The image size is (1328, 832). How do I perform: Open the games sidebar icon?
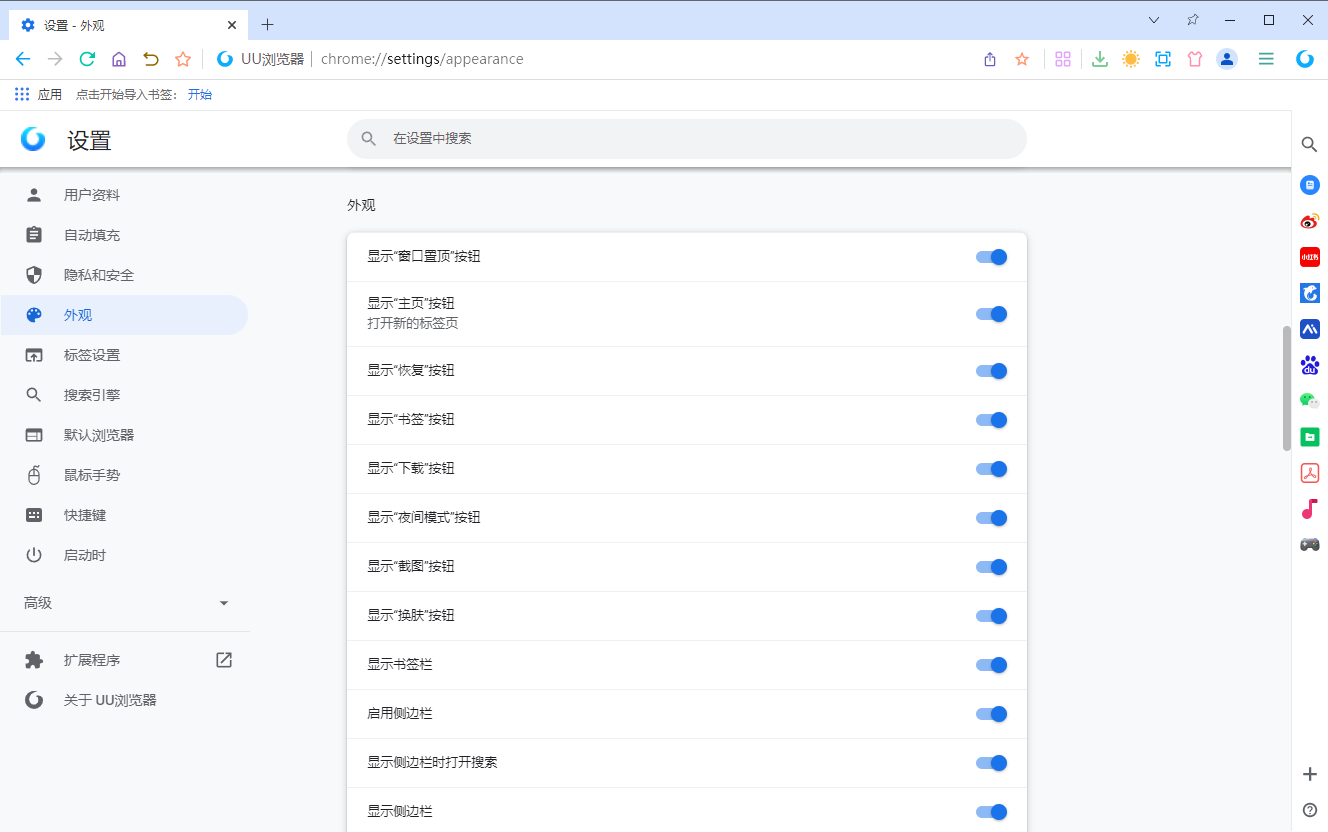click(x=1310, y=544)
